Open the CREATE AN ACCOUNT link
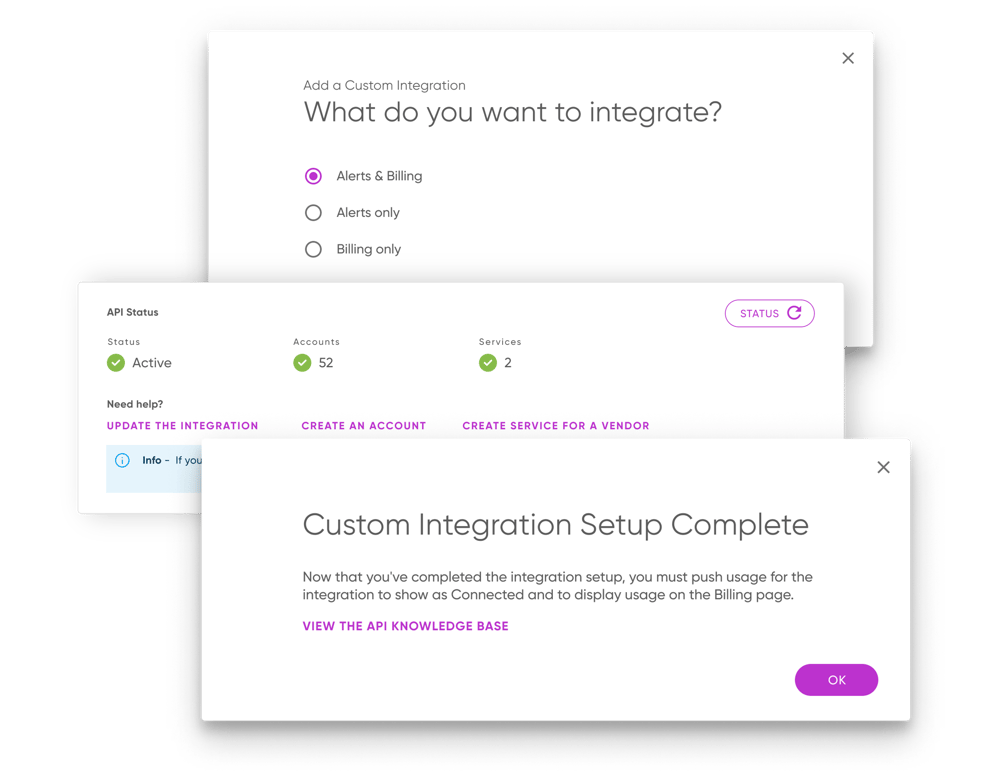 point(364,425)
